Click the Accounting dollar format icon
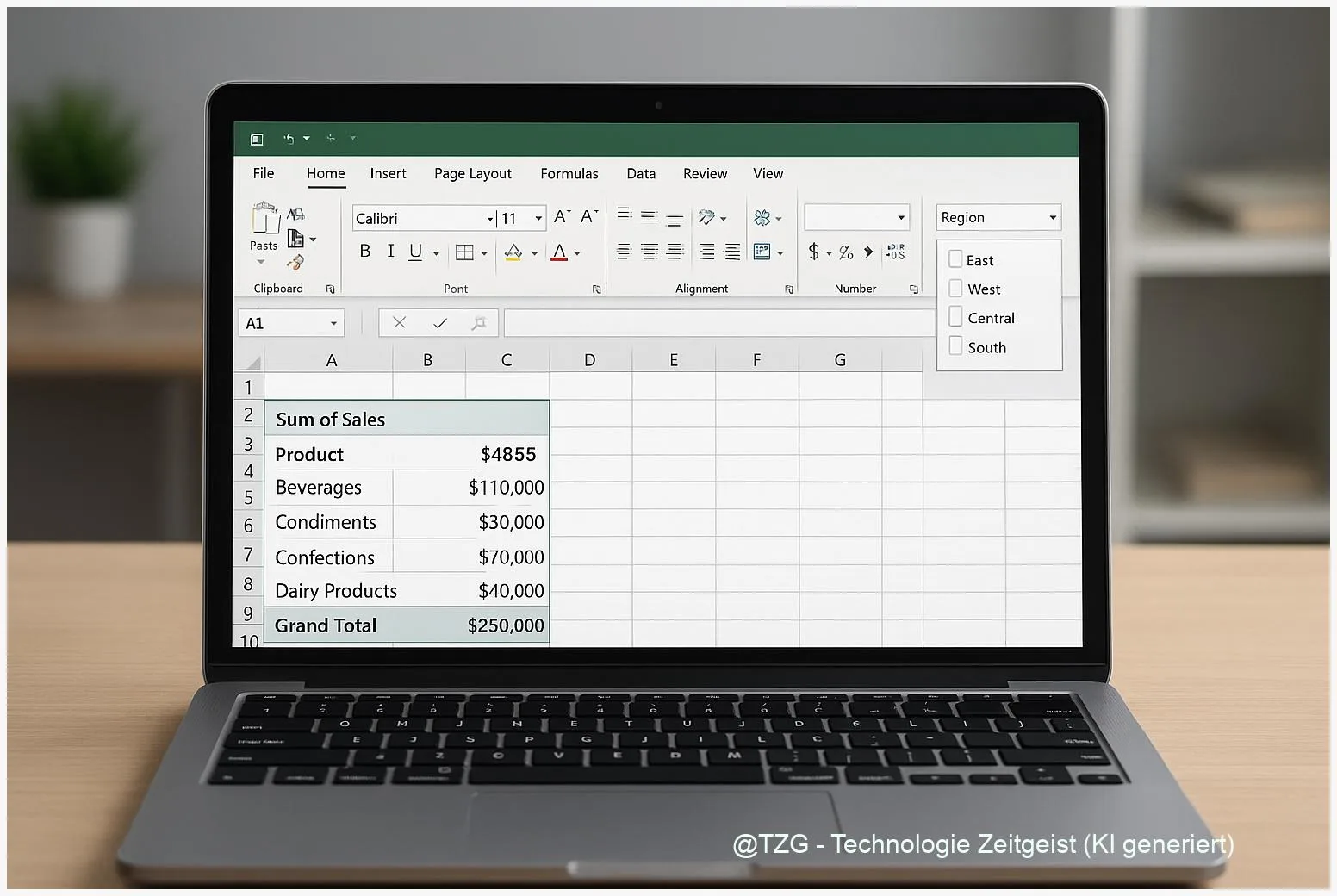The height and width of the screenshot is (896, 1337). point(813,252)
